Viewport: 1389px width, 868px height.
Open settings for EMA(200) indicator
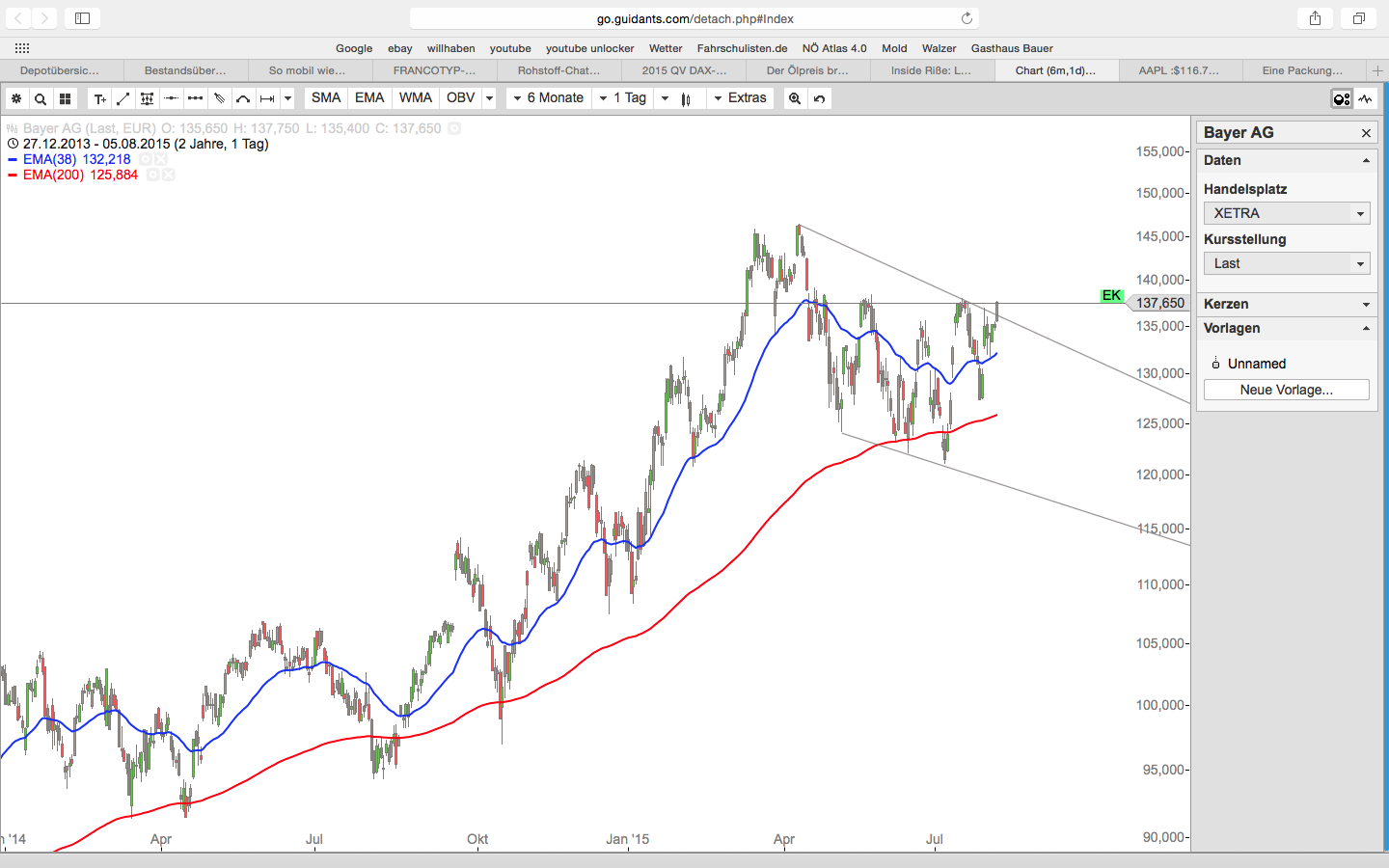click(x=152, y=175)
